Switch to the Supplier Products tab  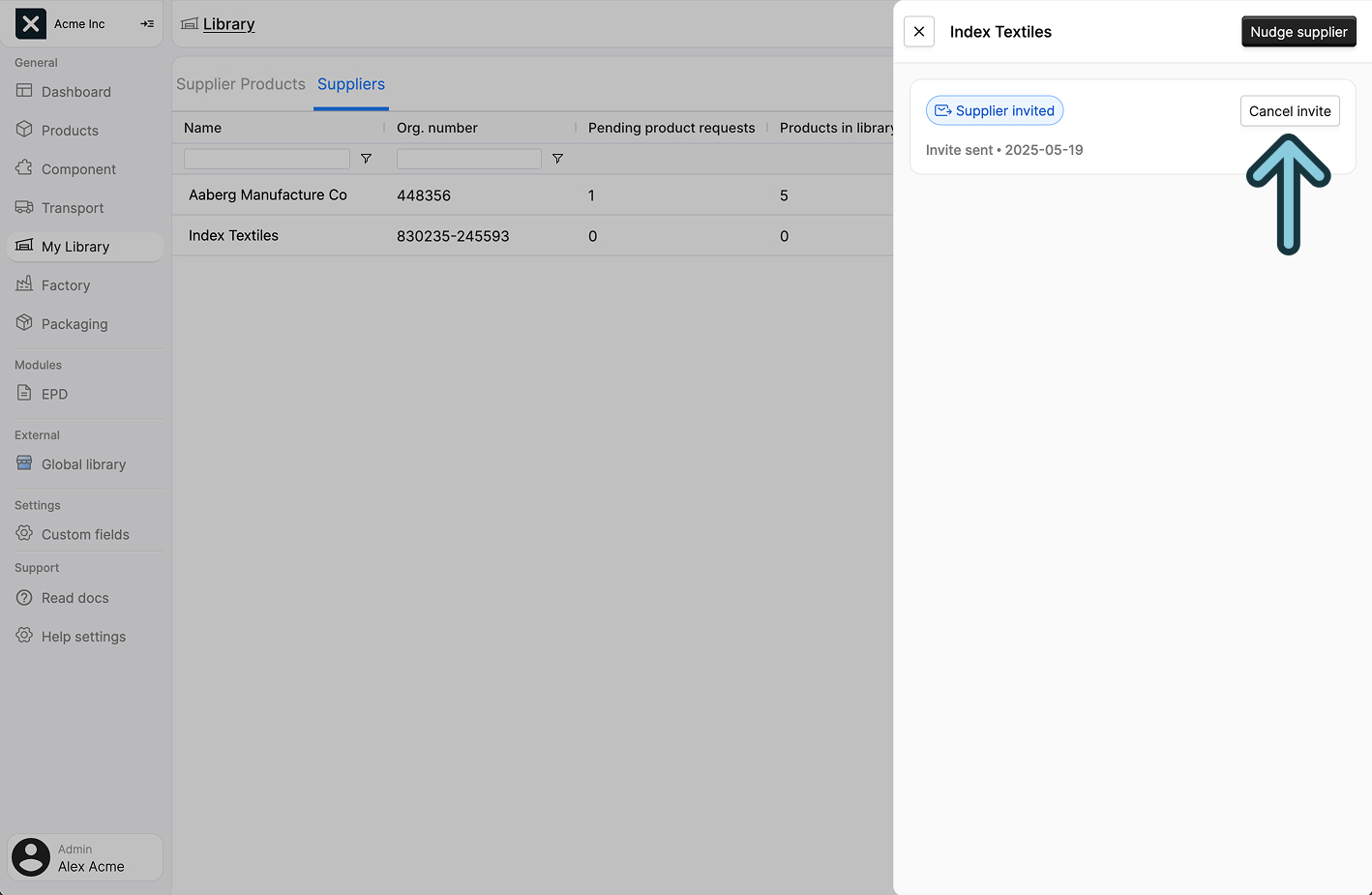[x=240, y=84]
